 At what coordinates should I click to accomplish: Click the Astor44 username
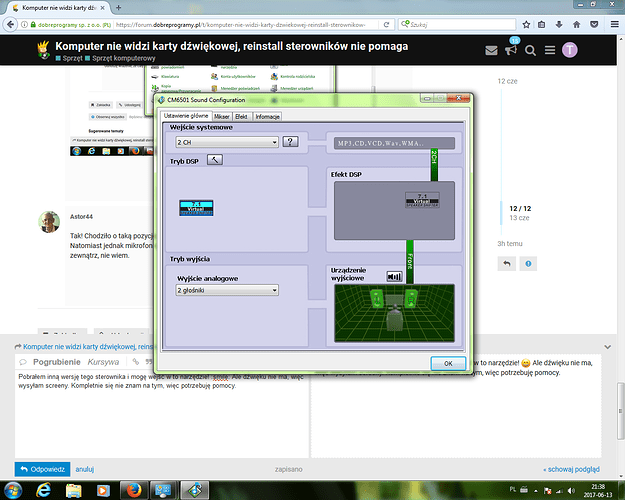click(81, 217)
